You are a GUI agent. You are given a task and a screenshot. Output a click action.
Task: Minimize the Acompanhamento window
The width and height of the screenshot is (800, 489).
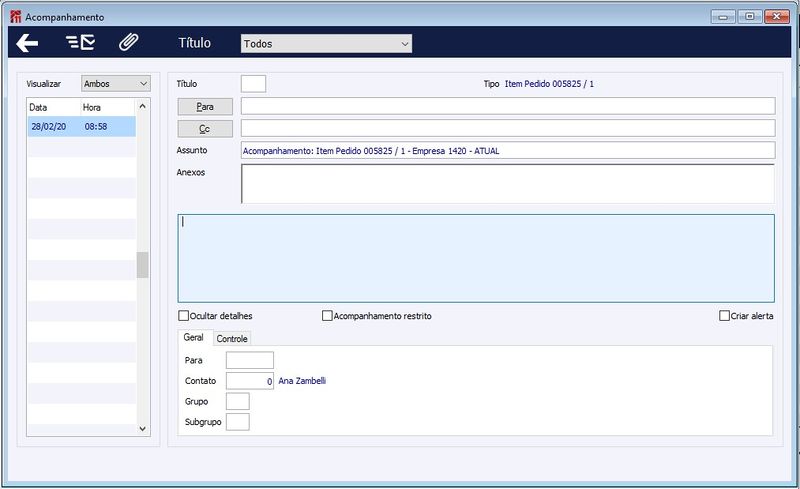pyautogui.click(x=723, y=17)
